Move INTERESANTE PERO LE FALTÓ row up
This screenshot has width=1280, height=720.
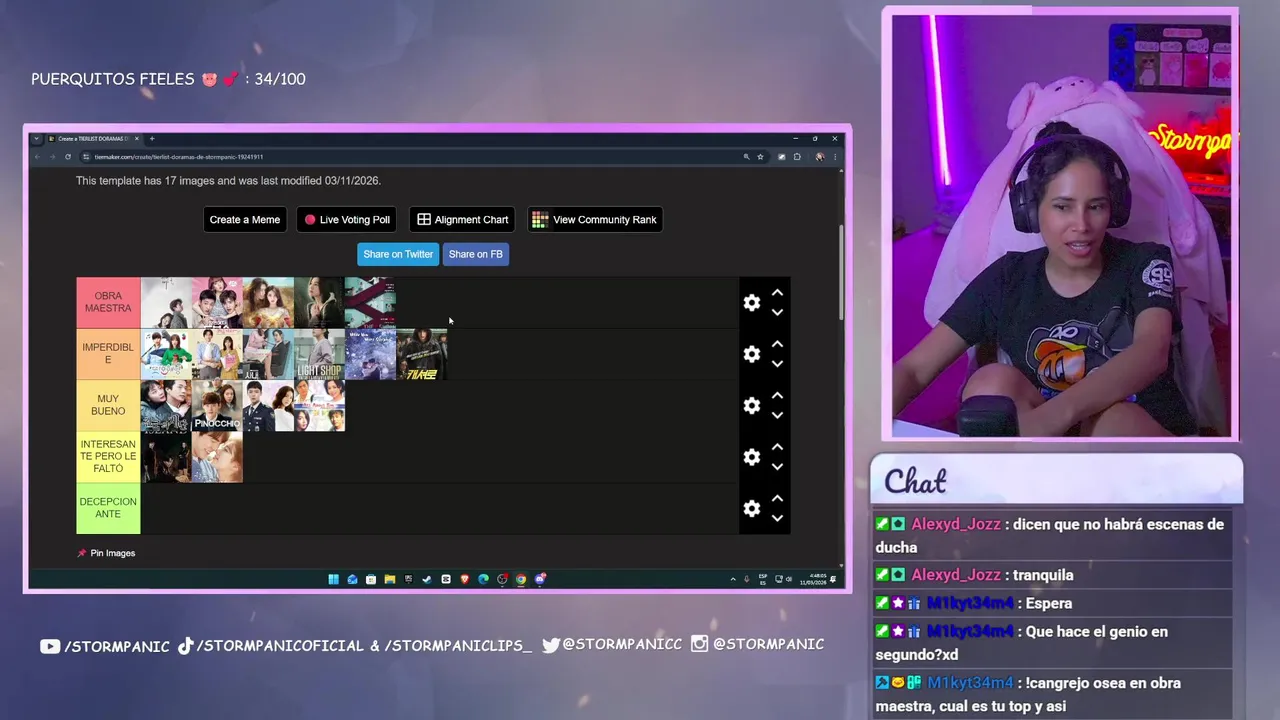(x=777, y=447)
